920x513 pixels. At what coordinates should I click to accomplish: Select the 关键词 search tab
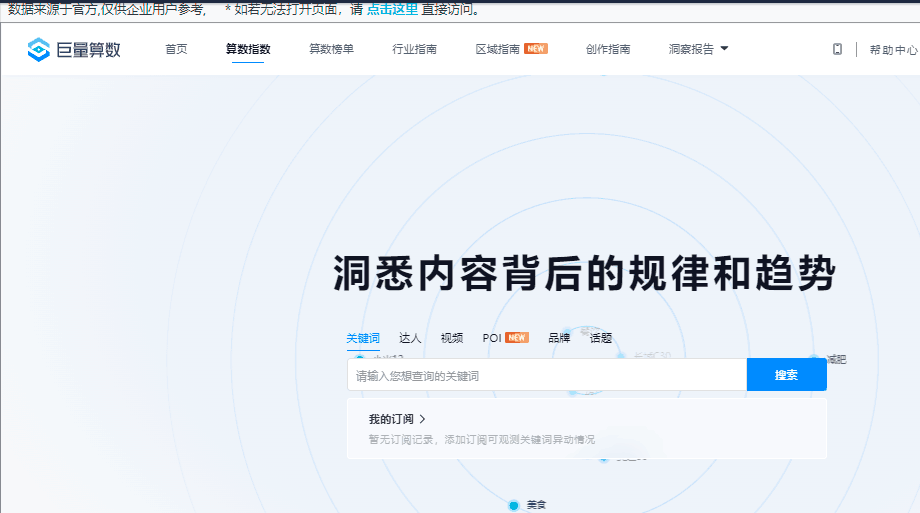(363, 338)
